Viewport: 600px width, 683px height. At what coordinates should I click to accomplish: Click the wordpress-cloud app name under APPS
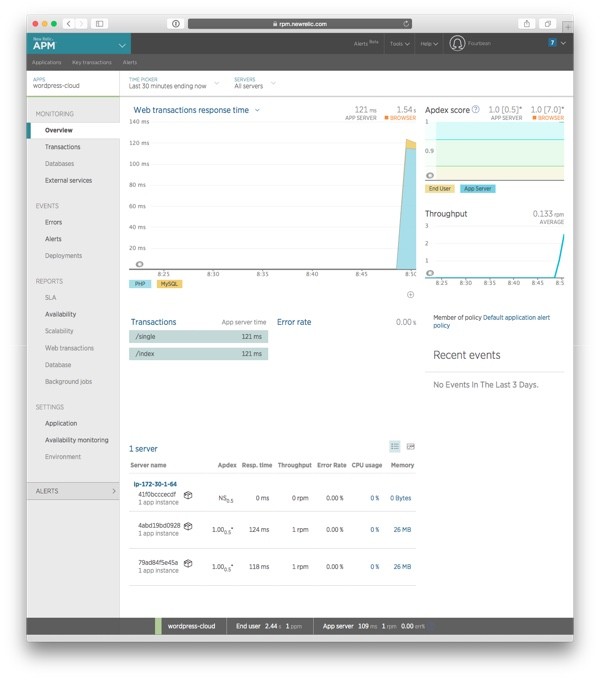tap(56, 86)
